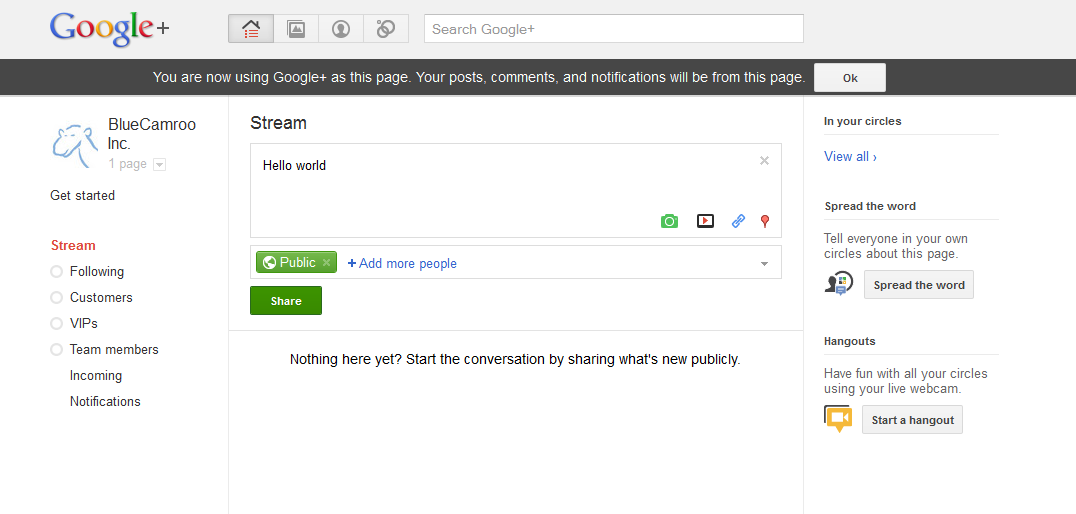The width and height of the screenshot is (1076, 514).
Task: Add location with the red pin icon
Action: pyautogui.click(x=765, y=221)
